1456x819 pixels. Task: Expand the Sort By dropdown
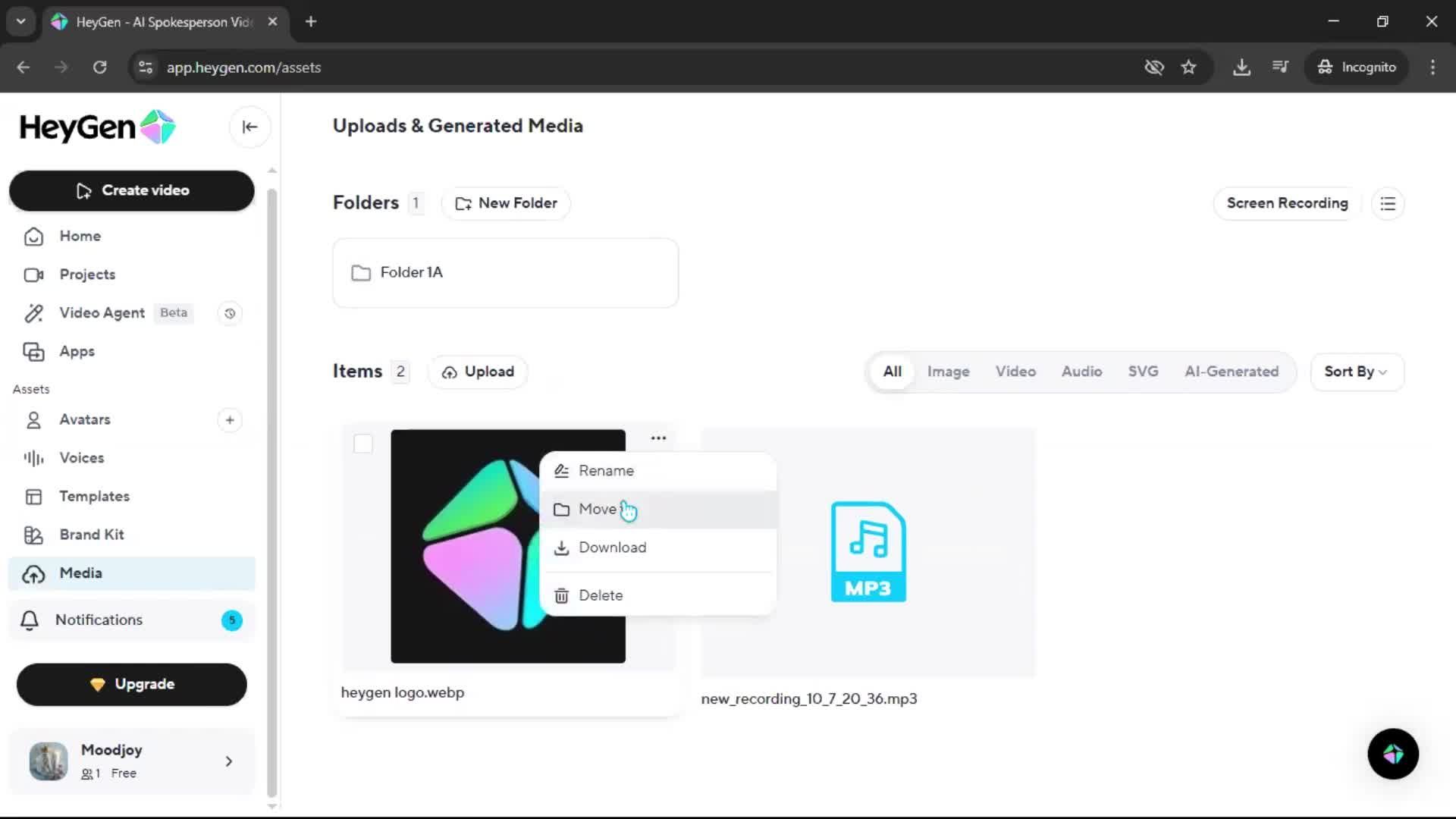click(x=1356, y=372)
